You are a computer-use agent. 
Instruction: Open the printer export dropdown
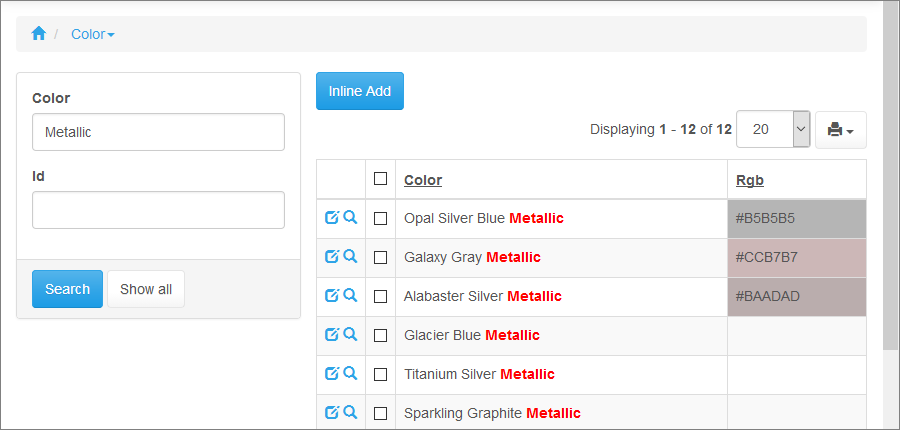click(840, 130)
